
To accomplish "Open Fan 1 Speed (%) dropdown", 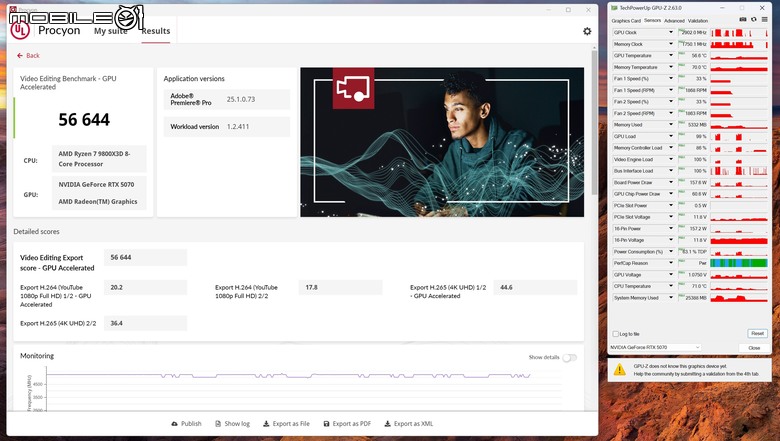I will point(671,79).
